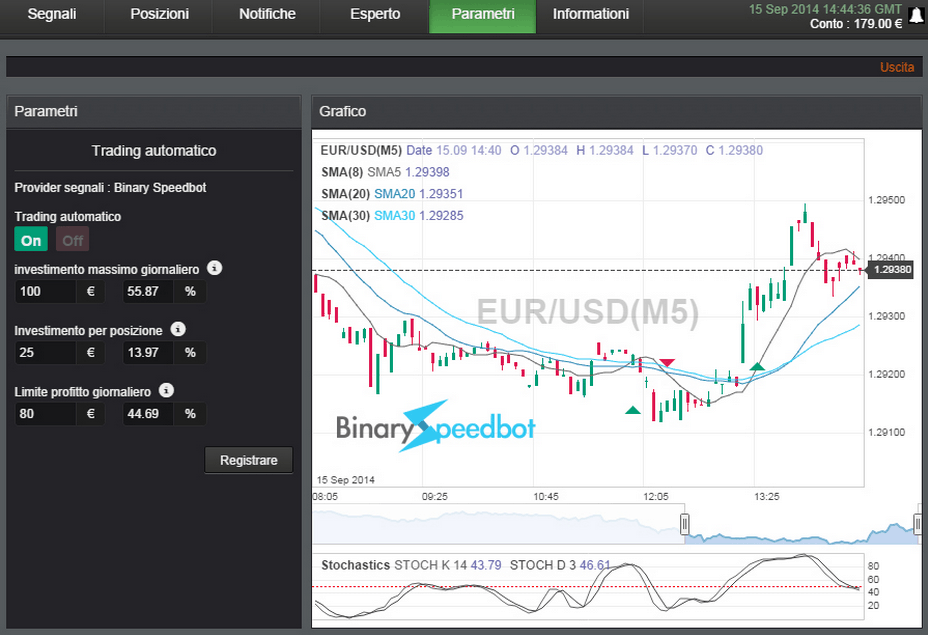Edit daily max investment percent field

(148, 291)
